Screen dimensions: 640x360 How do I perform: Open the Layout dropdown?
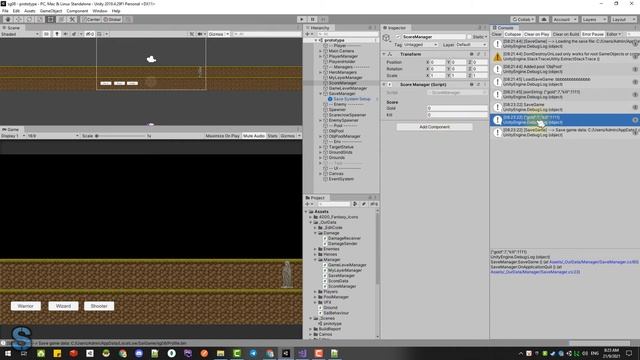point(623,19)
